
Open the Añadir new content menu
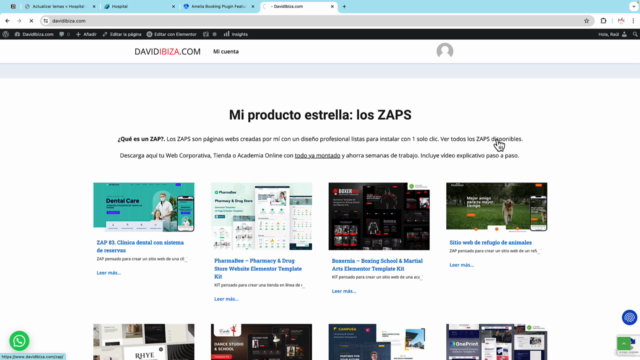tap(87, 34)
